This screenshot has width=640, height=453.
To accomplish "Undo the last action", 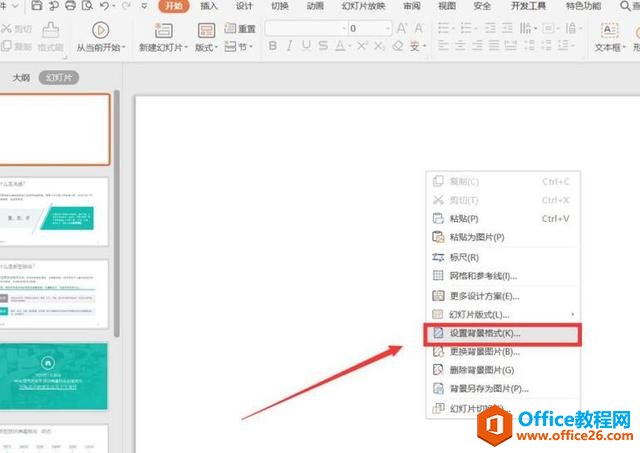I will (104, 5).
